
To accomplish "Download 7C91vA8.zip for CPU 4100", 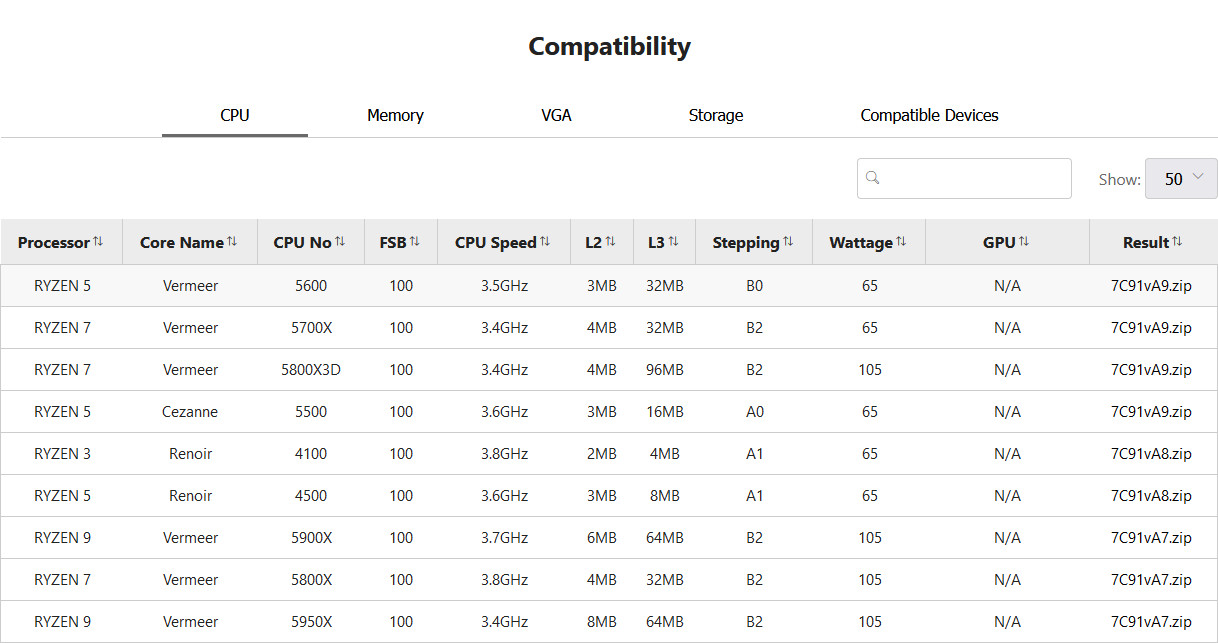I will click(x=1151, y=454).
